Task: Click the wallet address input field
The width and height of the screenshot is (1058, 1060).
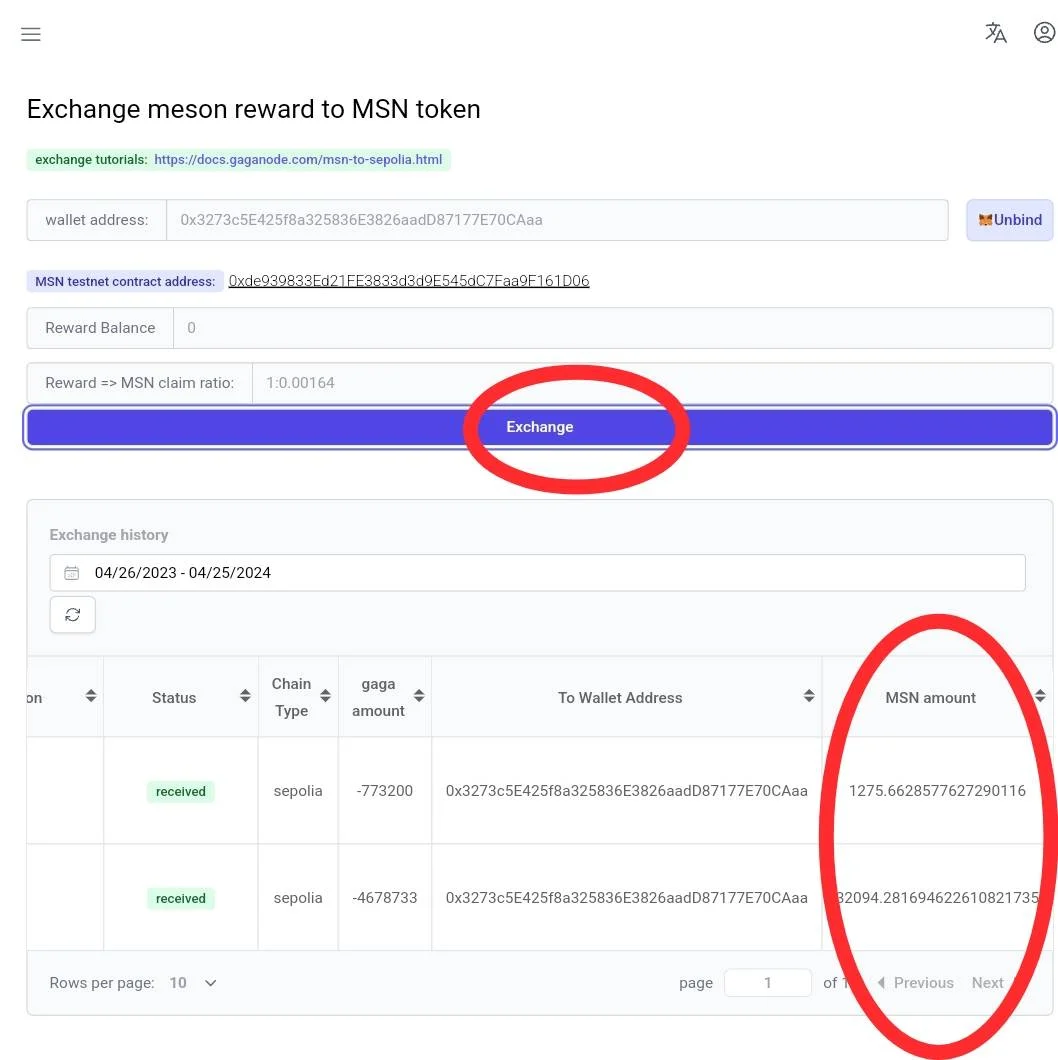Action: [557, 220]
